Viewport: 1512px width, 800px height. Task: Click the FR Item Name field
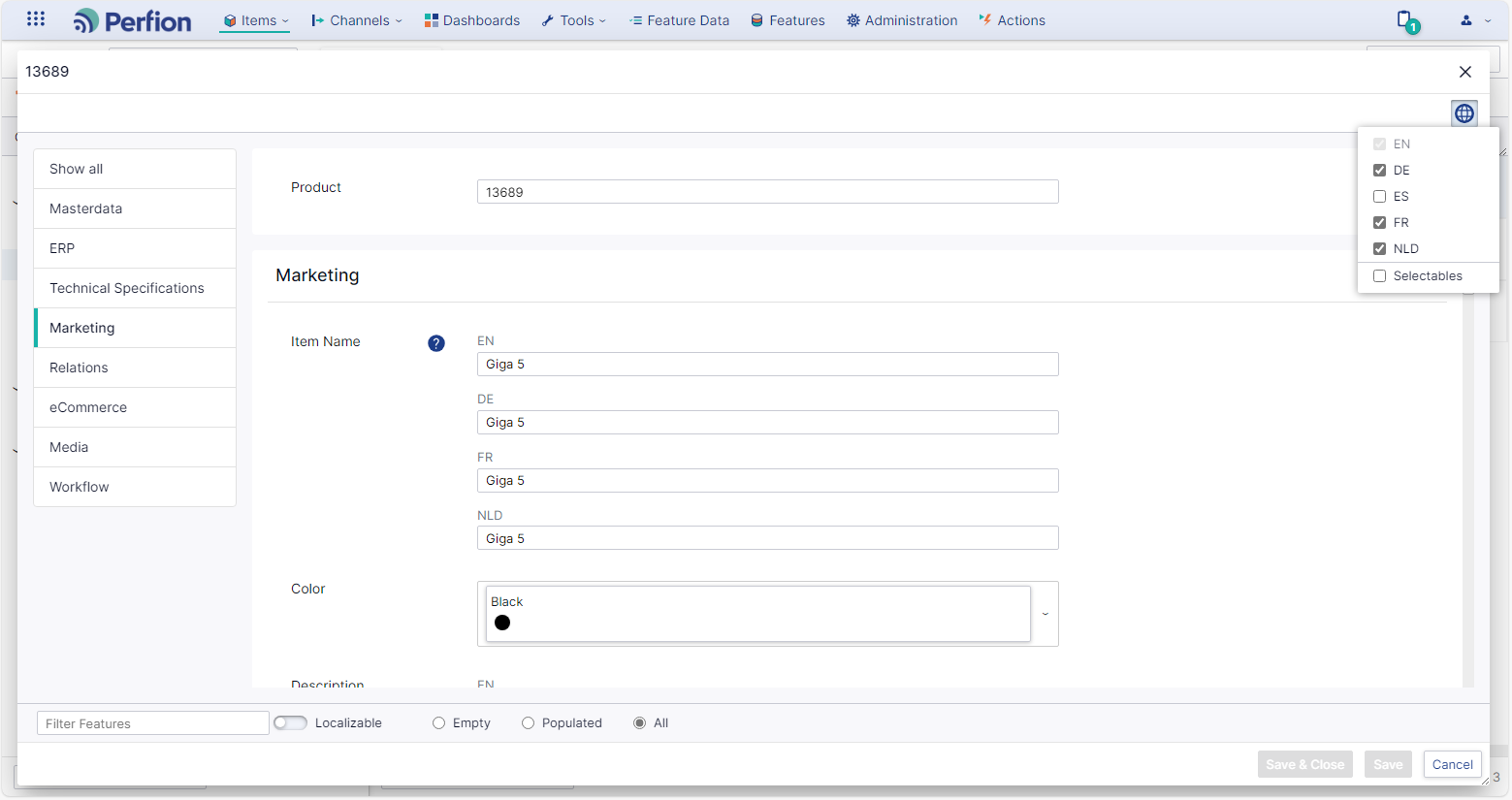tap(767, 480)
